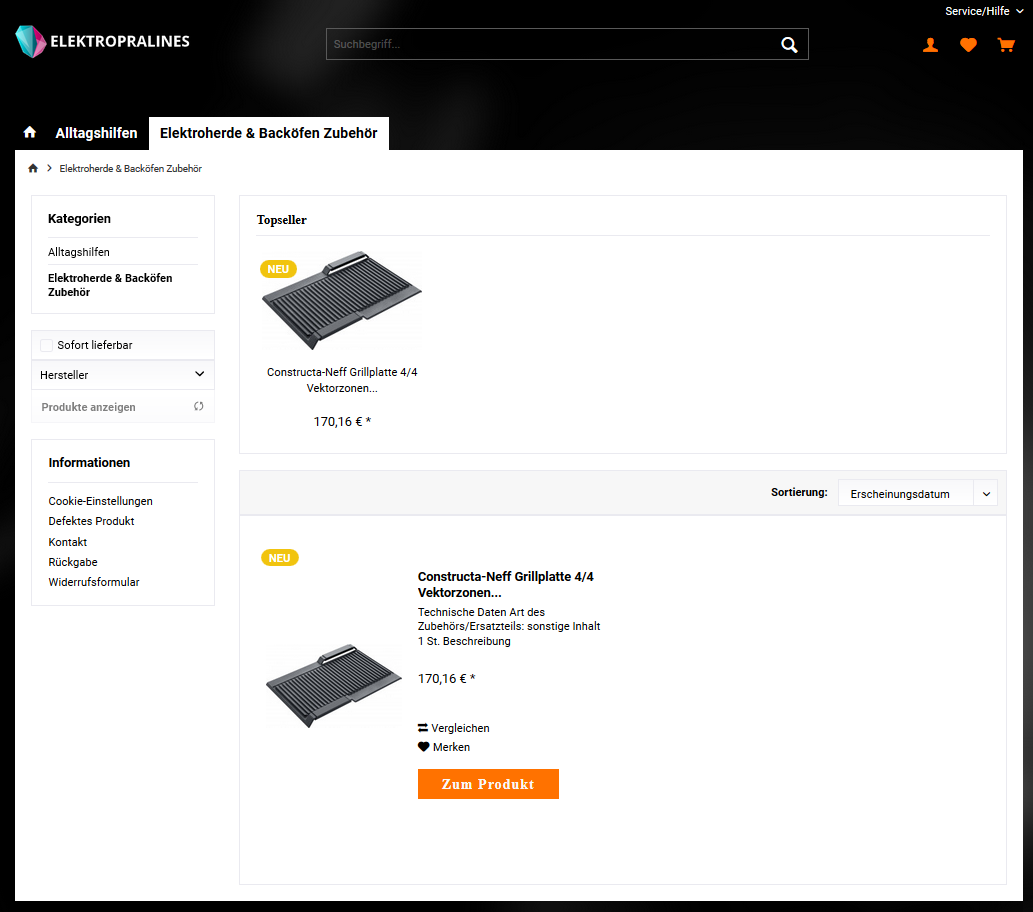Click the home icon in navigation bar
The image size is (1033, 912).
coord(30,132)
